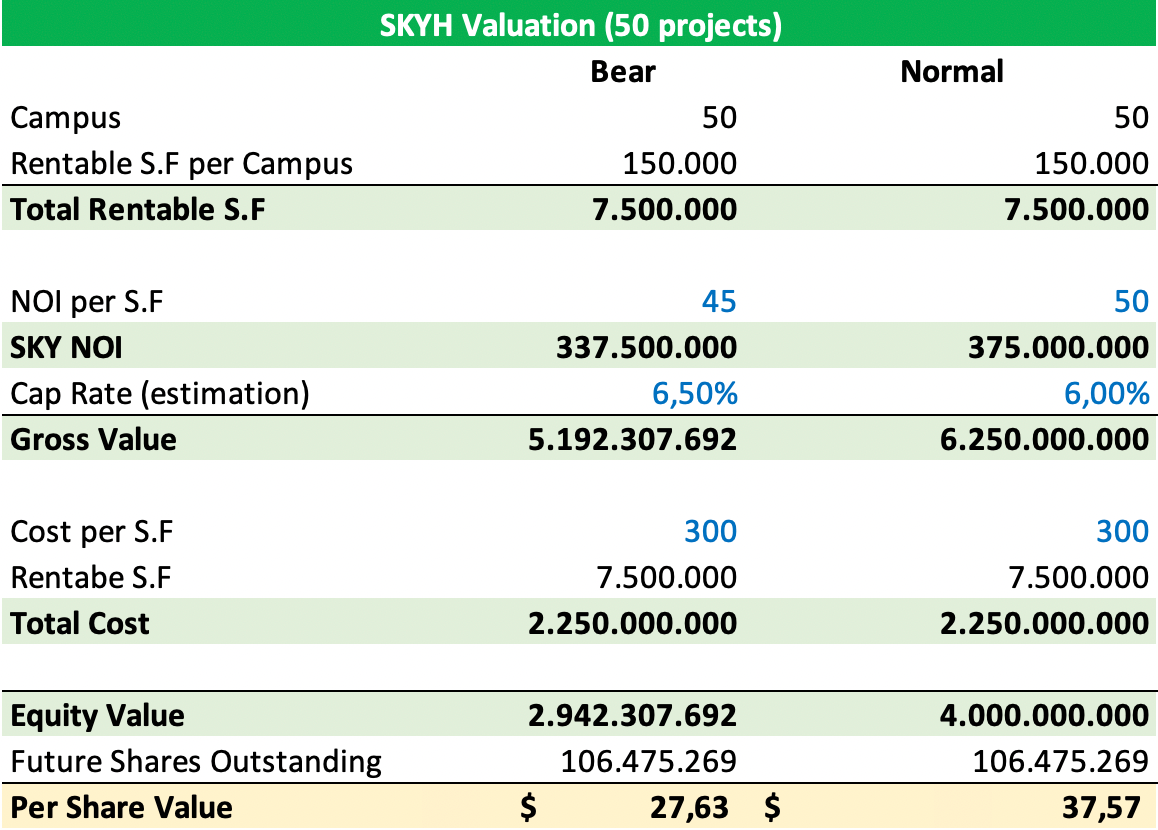Select Total Cost 2.250.000.000 under Bear

(x=633, y=623)
